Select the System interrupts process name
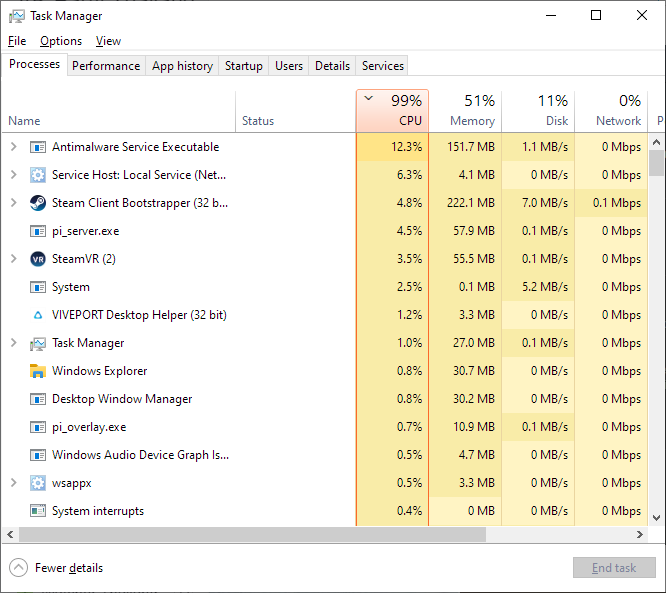 (98, 511)
